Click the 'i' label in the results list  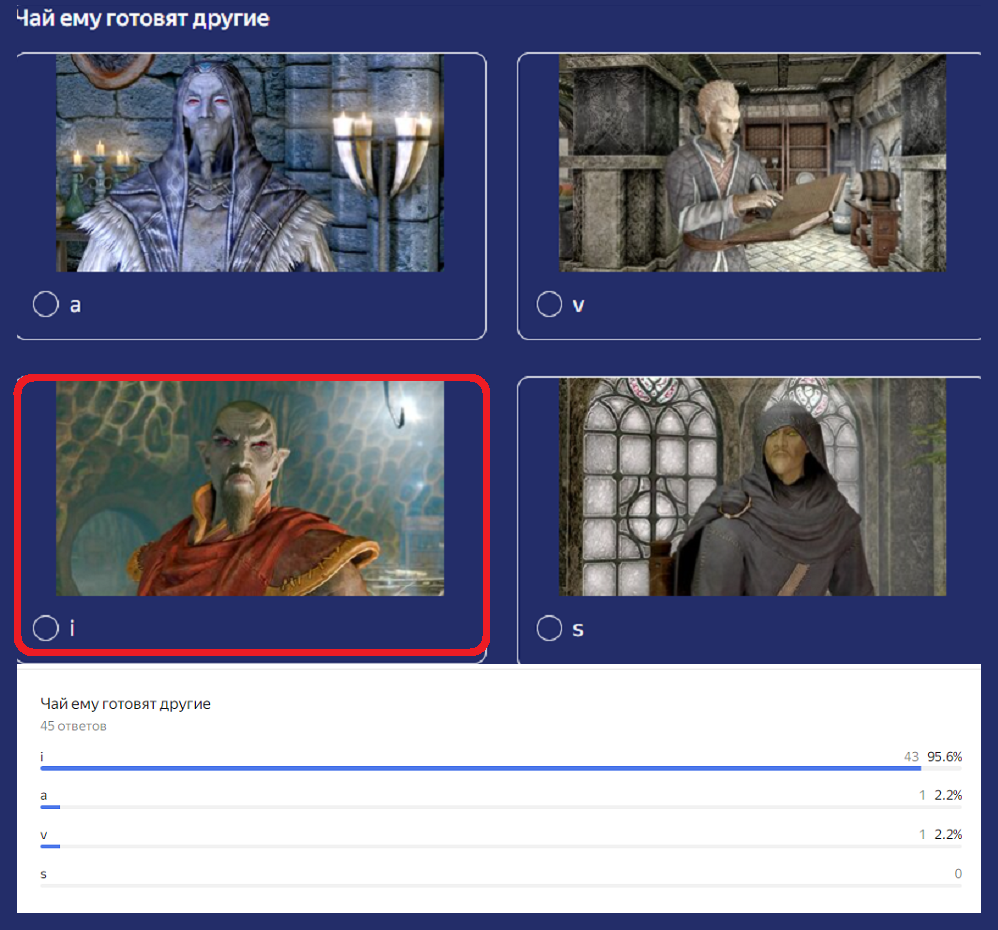pyautogui.click(x=42, y=756)
